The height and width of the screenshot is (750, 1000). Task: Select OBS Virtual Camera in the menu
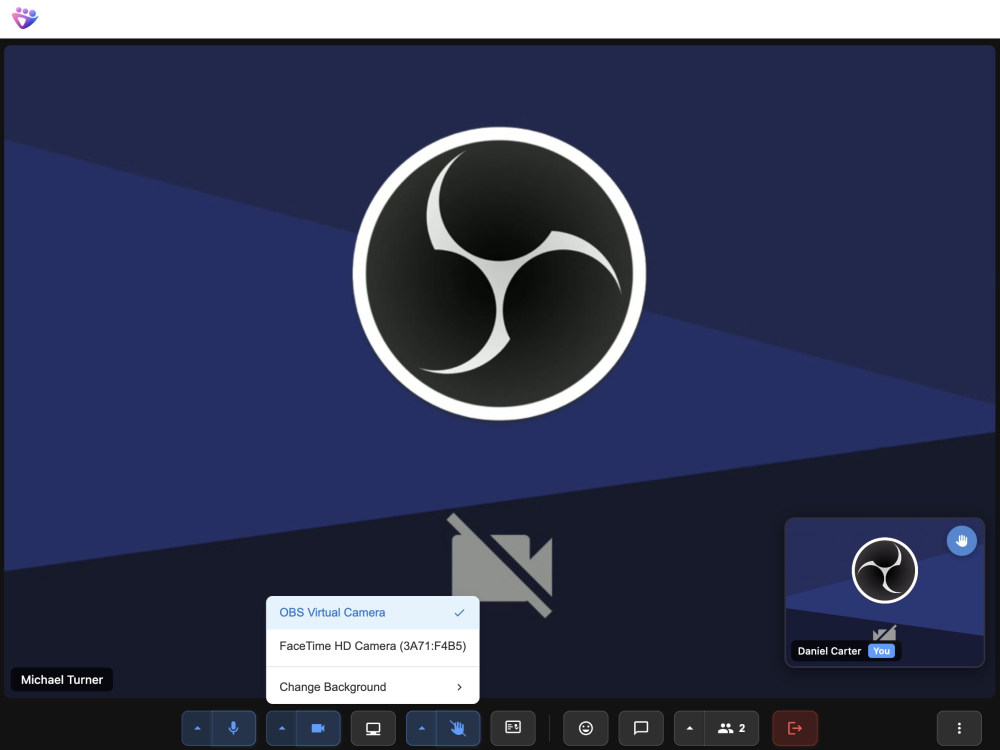coord(372,612)
